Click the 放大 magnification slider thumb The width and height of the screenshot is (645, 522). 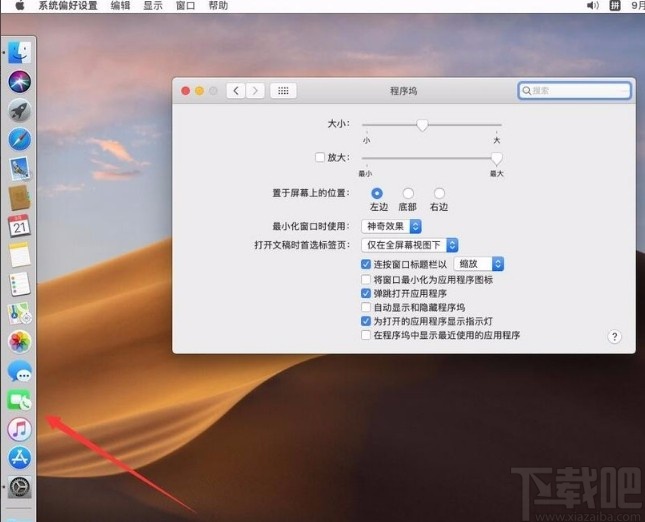pos(497,158)
